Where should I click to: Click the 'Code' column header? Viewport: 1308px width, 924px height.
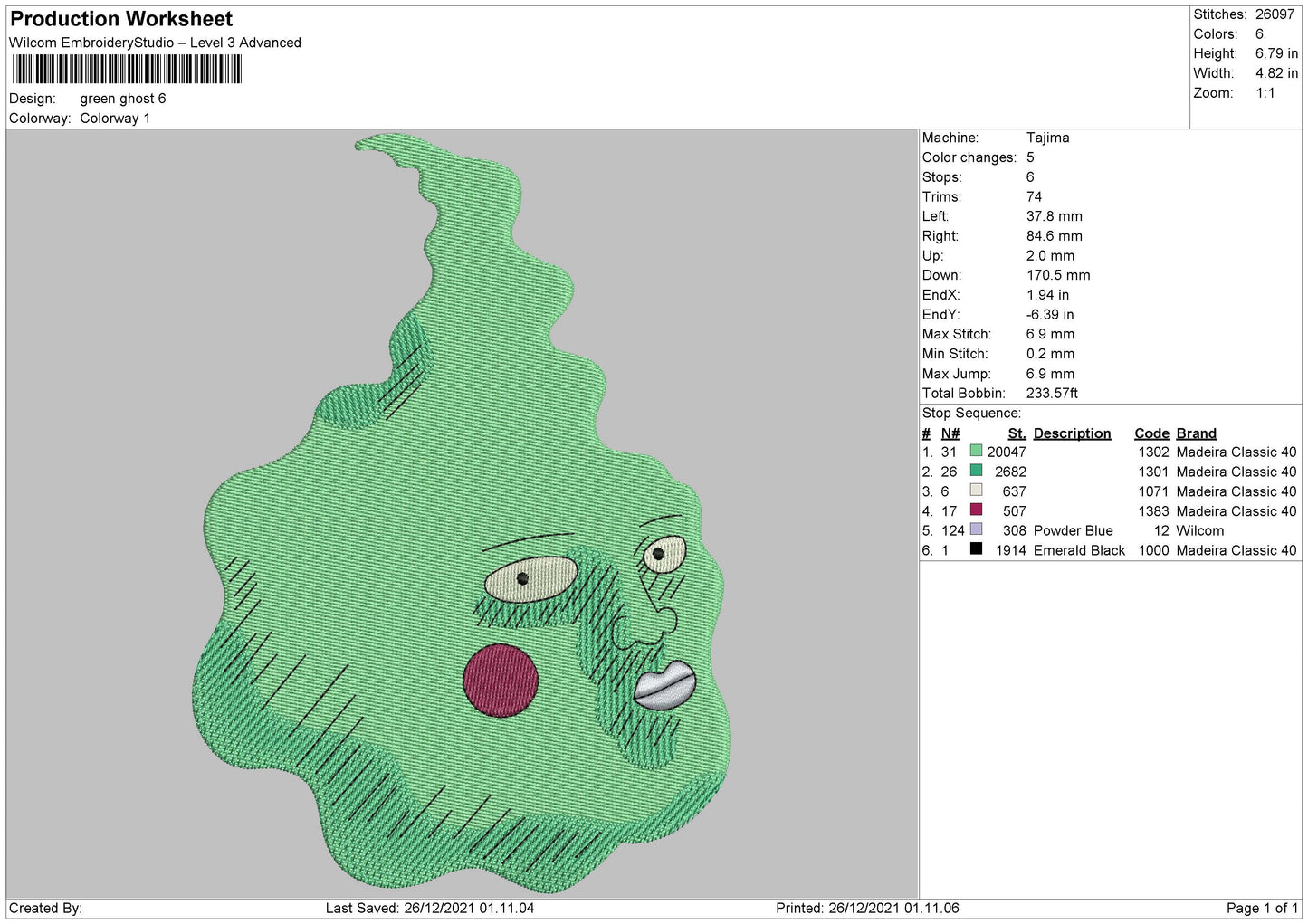coord(1151,433)
